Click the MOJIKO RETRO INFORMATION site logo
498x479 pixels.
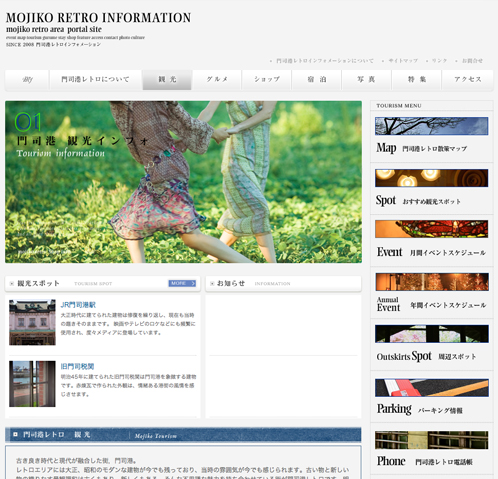pos(98,17)
